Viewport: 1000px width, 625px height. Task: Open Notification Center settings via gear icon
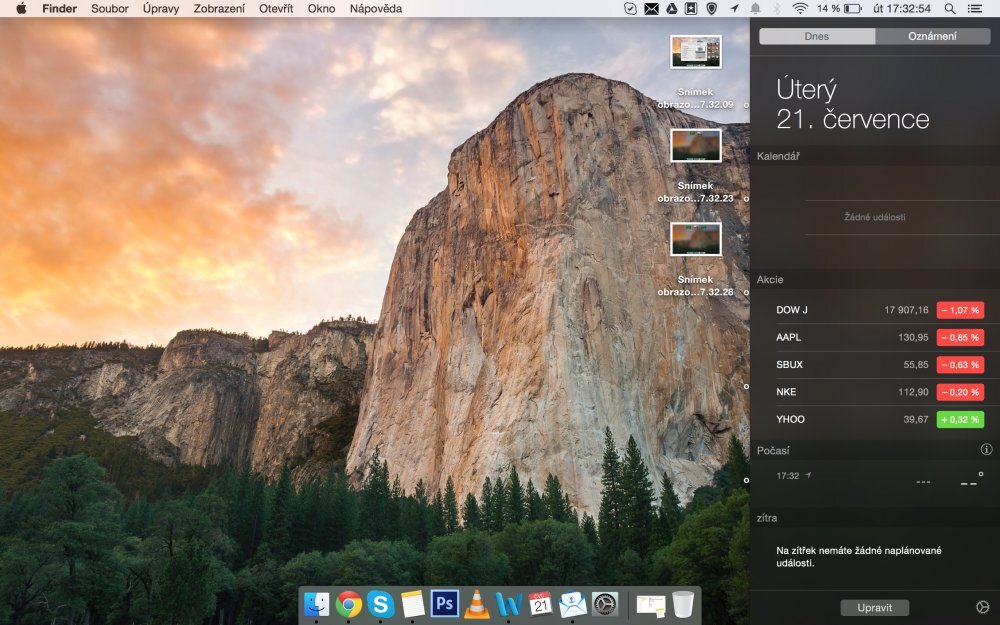point(984,607)
